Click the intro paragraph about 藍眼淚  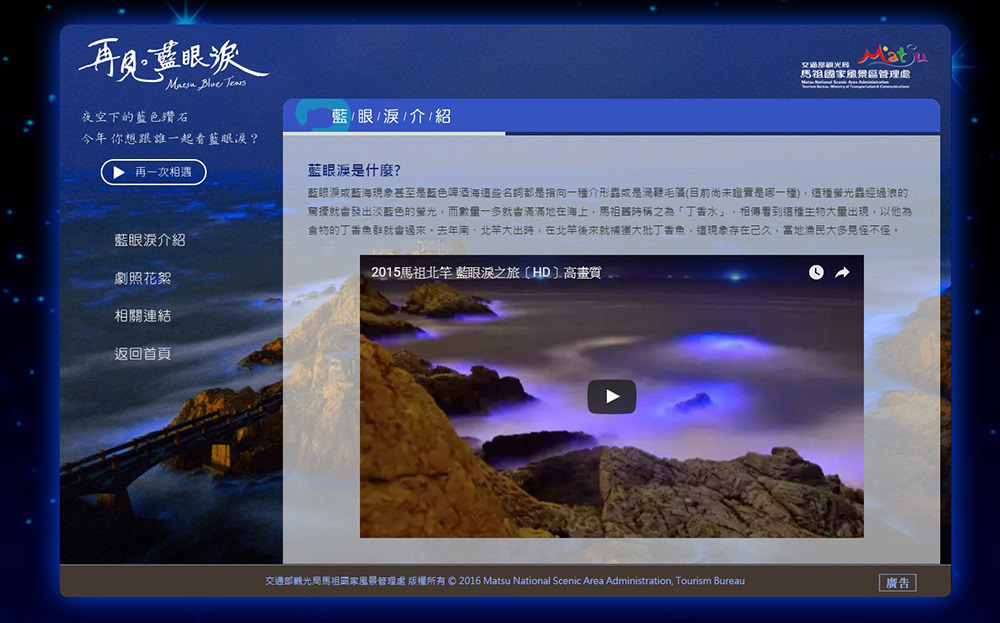(609, 211)
